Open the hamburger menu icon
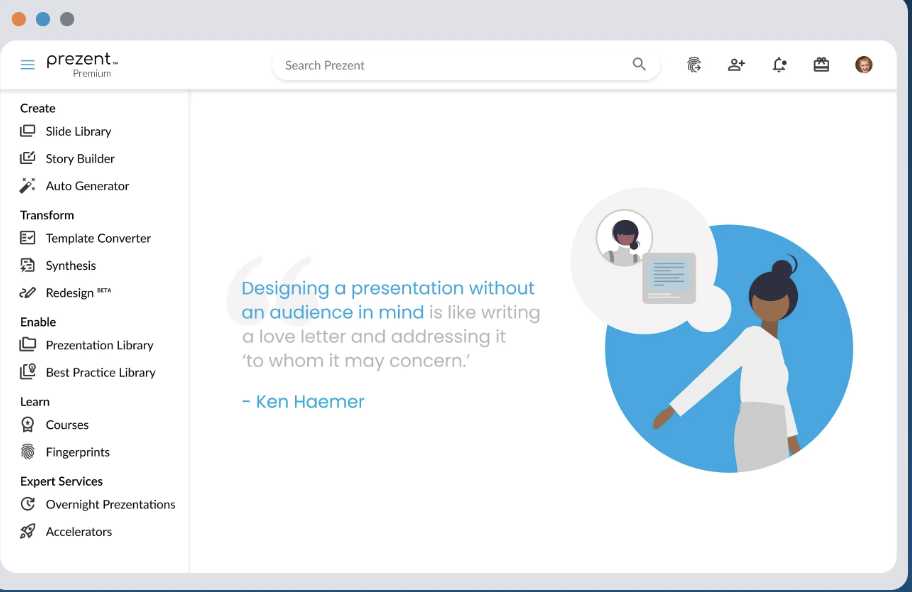This screenshot has width=912, height=592. pos(27,65)
